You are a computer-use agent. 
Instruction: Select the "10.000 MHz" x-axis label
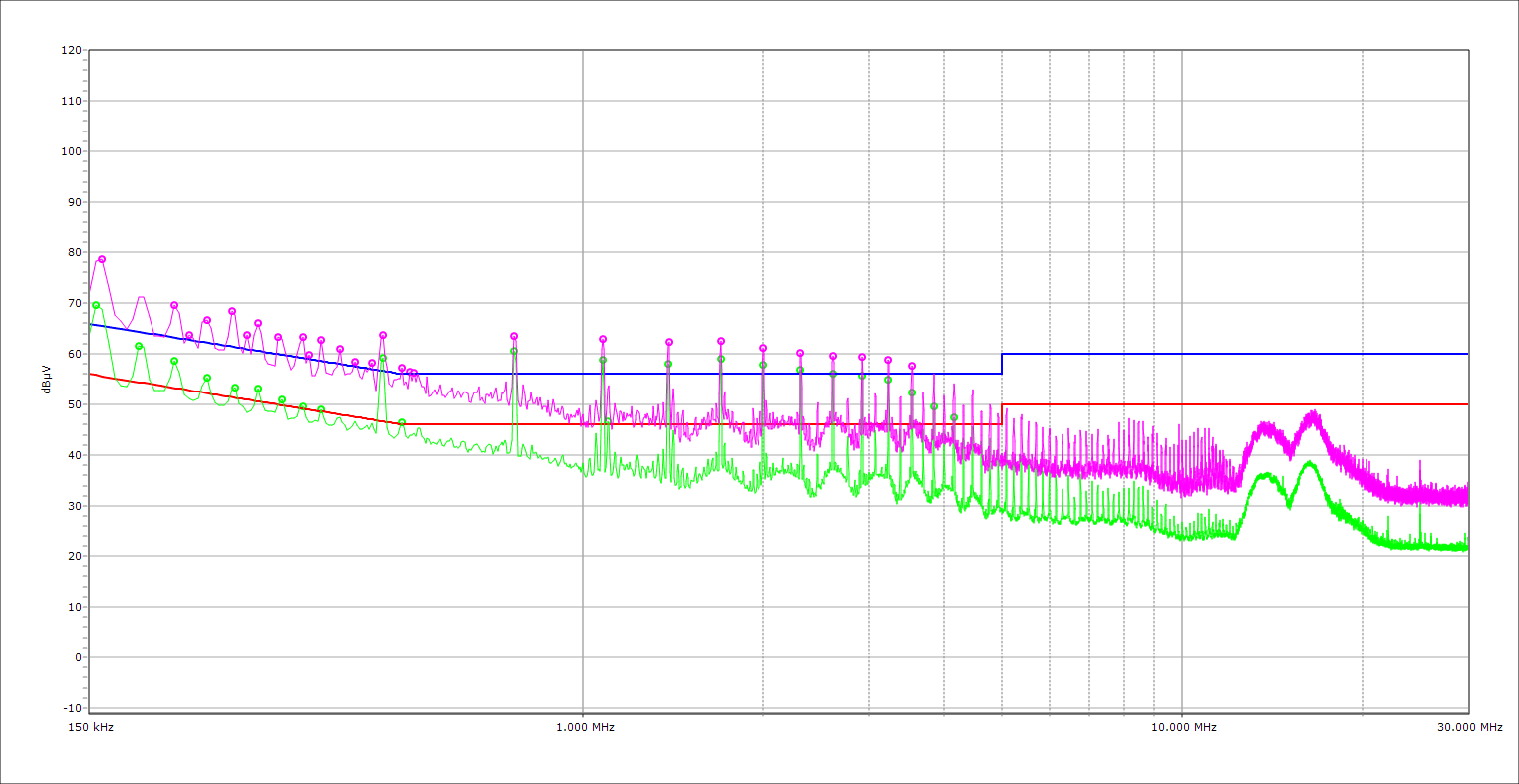(1183, 727)
